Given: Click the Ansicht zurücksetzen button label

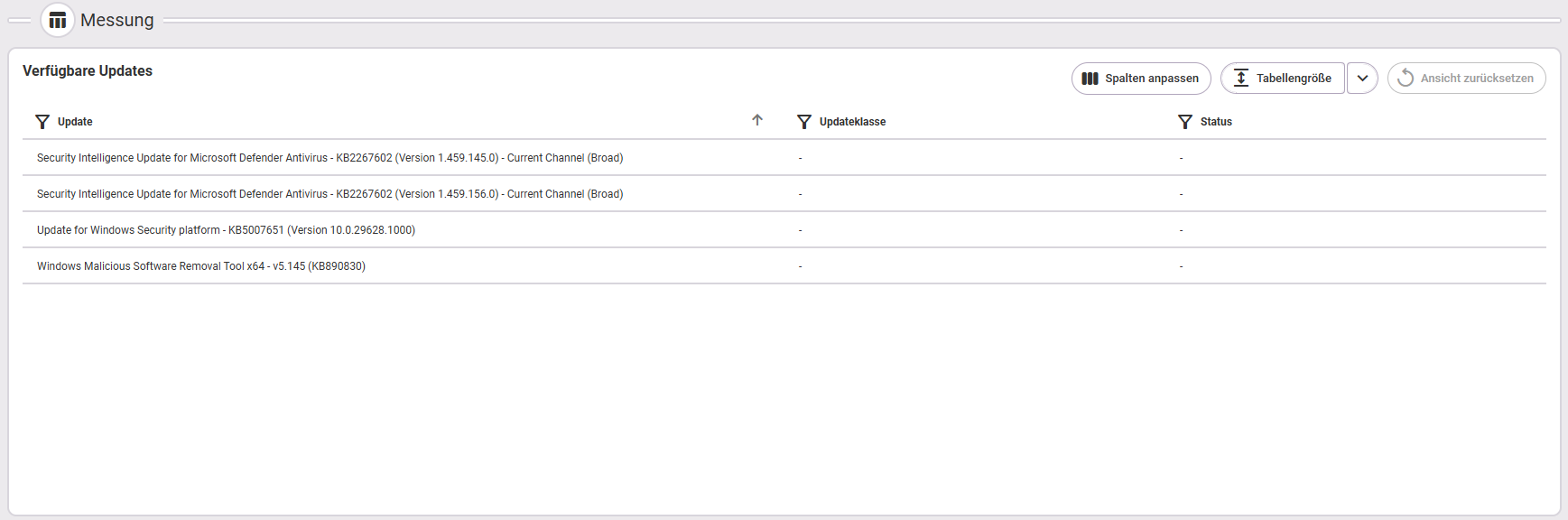Looking at the screenshot, I should 1477,79.
